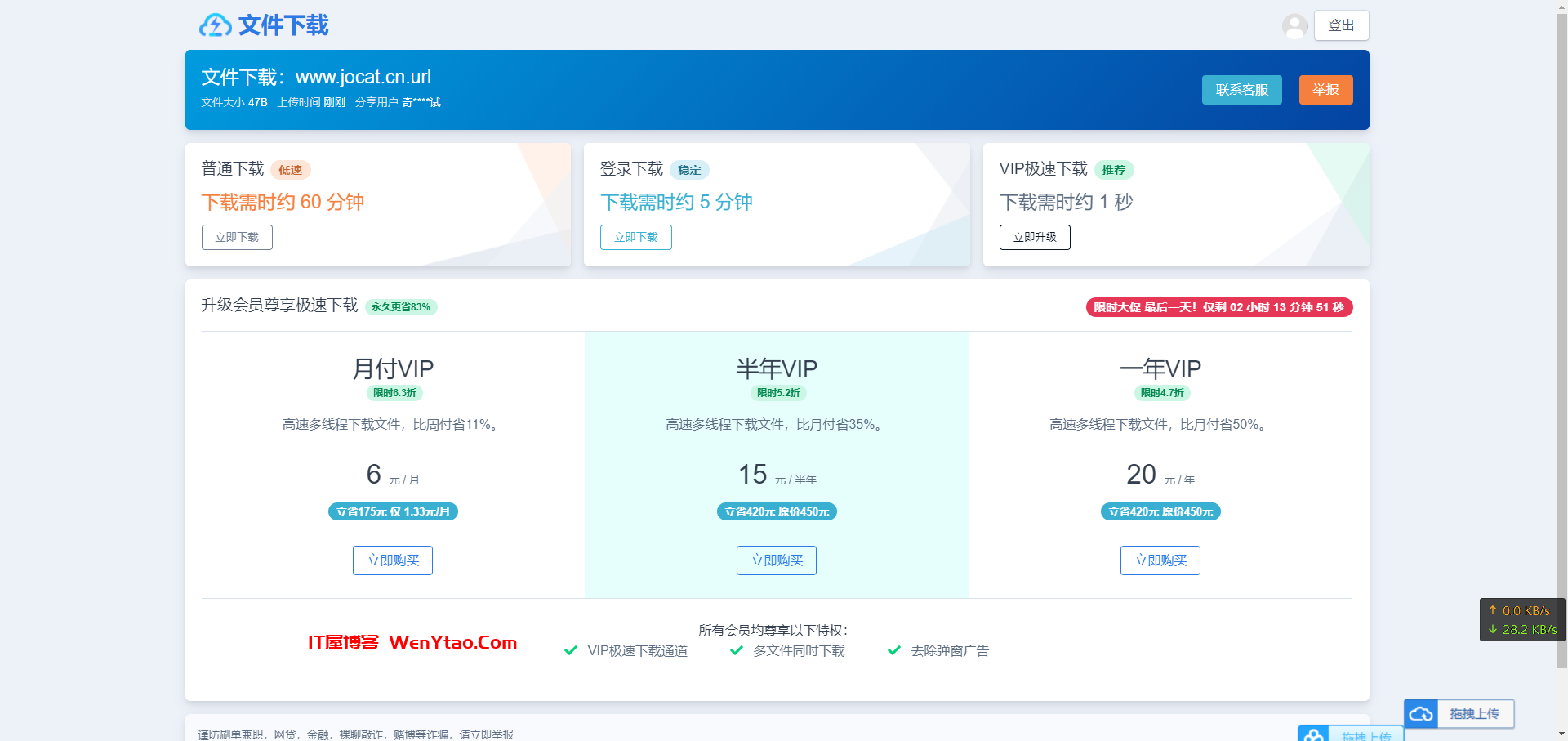The image size is (1568, 741).
Task: Click the 立省420元 badge under 半年VIP
Action: [777, 511]
